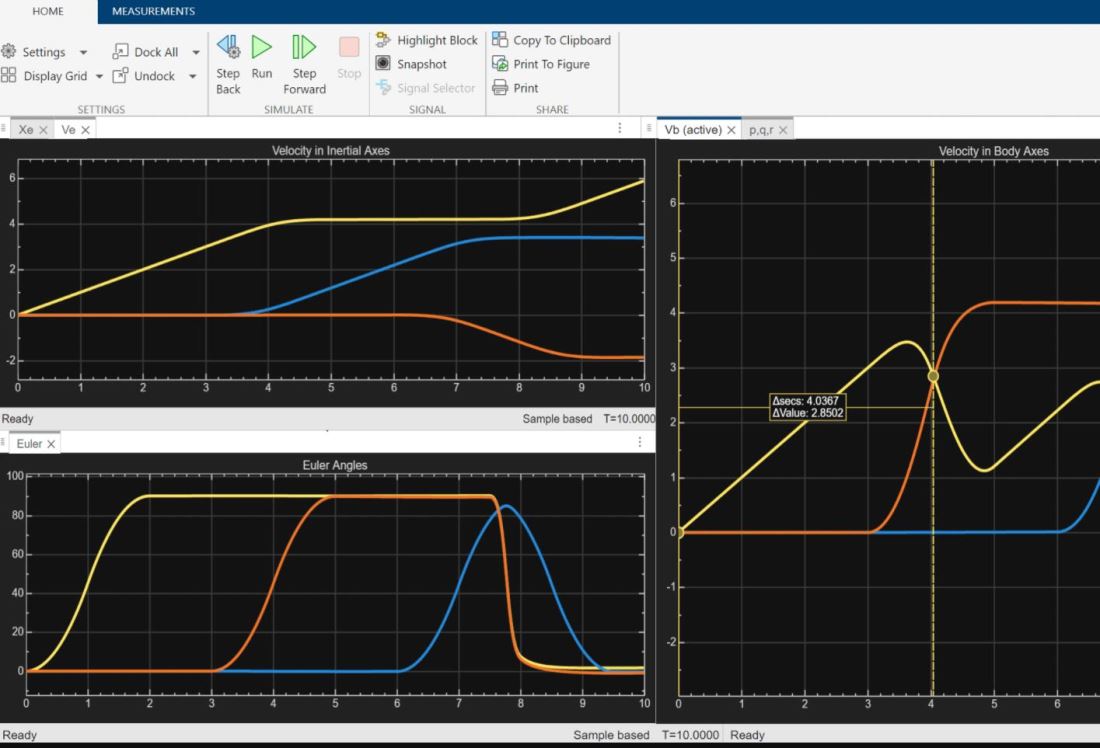
Task: Click the Step Back icon
Action: point(228,47)
